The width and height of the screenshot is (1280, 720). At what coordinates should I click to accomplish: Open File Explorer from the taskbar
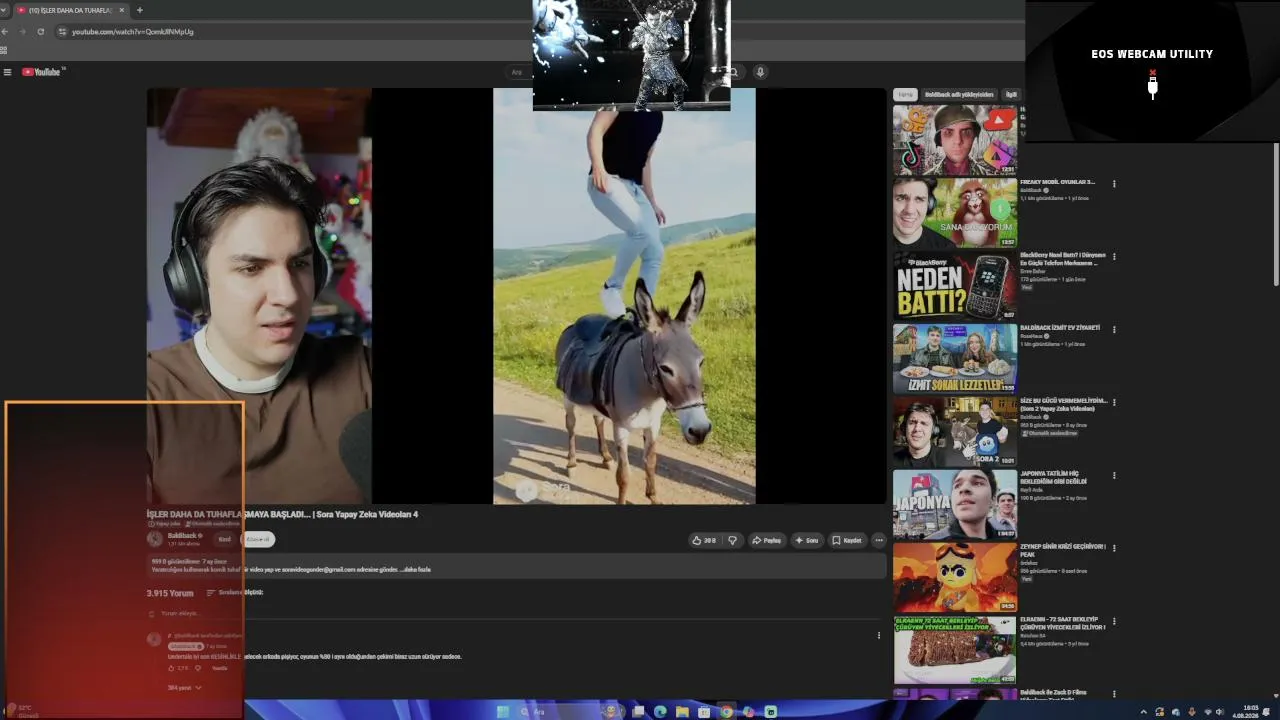pyautogui.click(x=682, y=712)
